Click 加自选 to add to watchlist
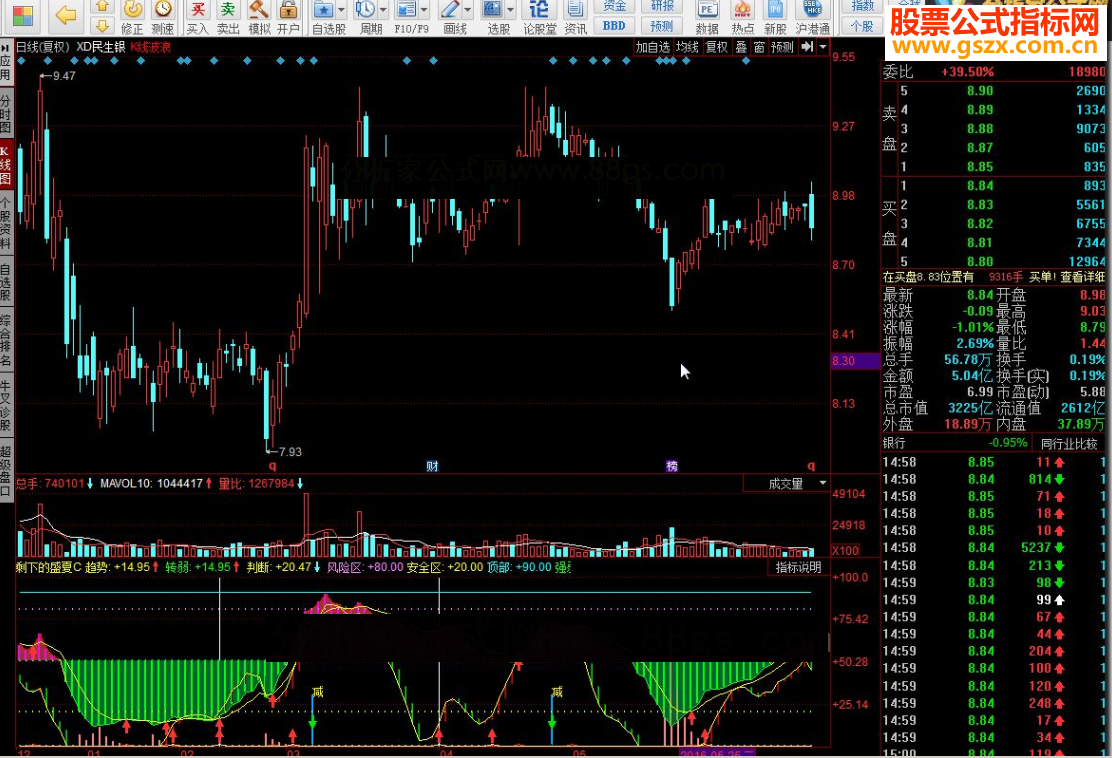Viewport: 1112px width, 758px height. [x=652, y=48]
